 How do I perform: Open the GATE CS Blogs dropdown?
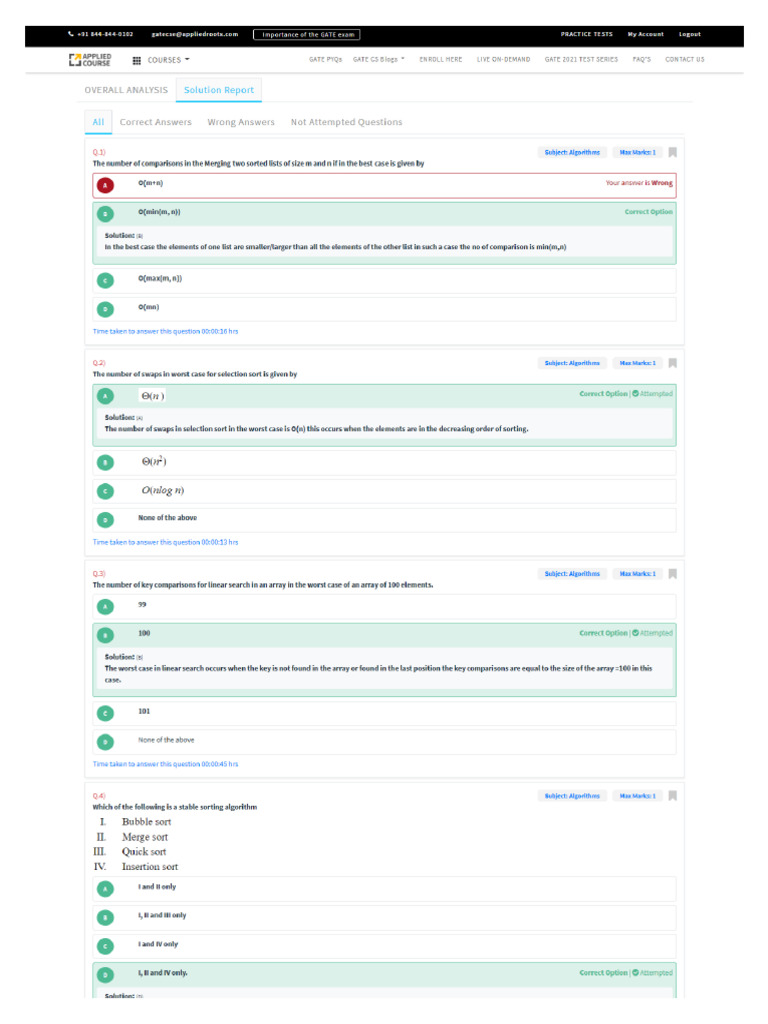click(379, 60)
